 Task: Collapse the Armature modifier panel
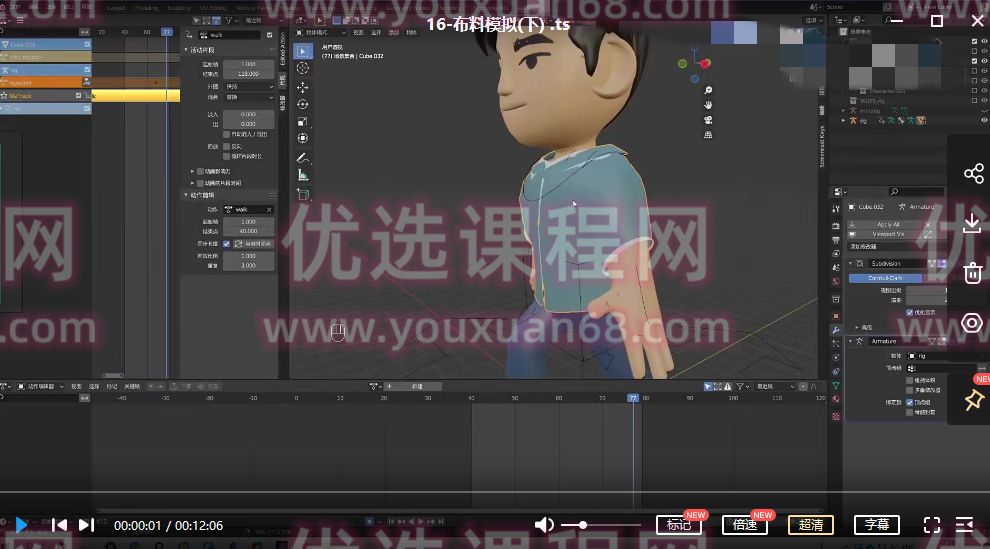click(x=850, y=341)
